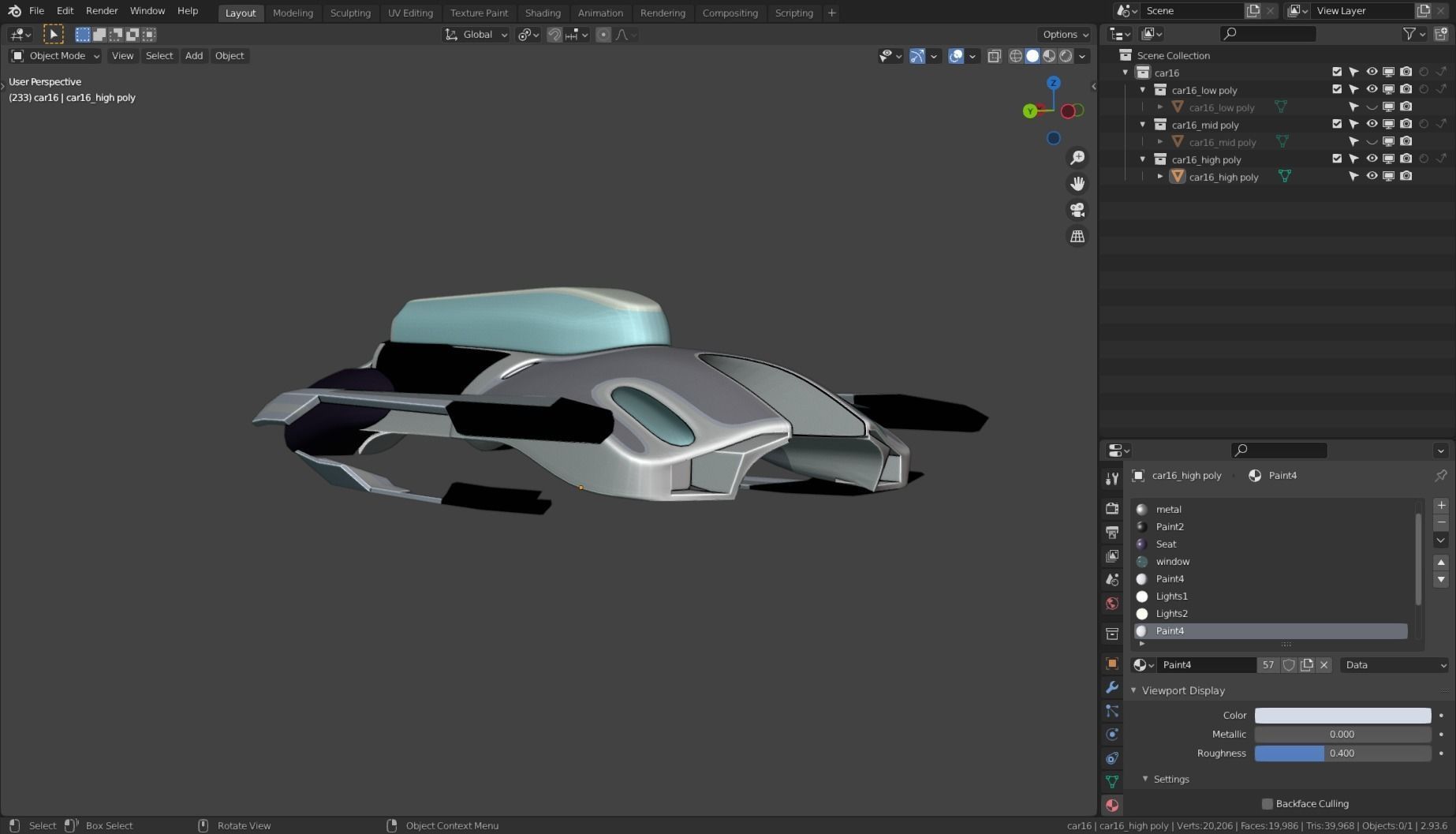
Task: Open material slot specials dropdown arrow
Action: (x=1441, y=540)
